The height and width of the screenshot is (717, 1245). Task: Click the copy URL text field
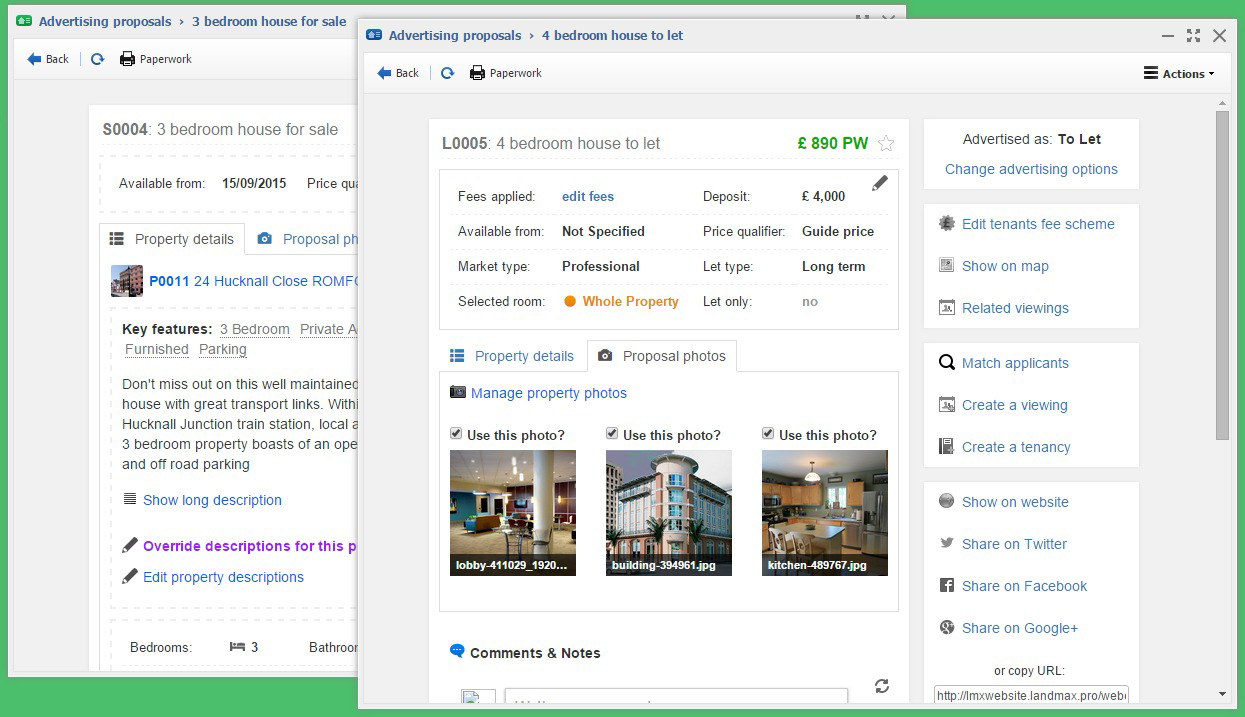(x=1031, y=694)
